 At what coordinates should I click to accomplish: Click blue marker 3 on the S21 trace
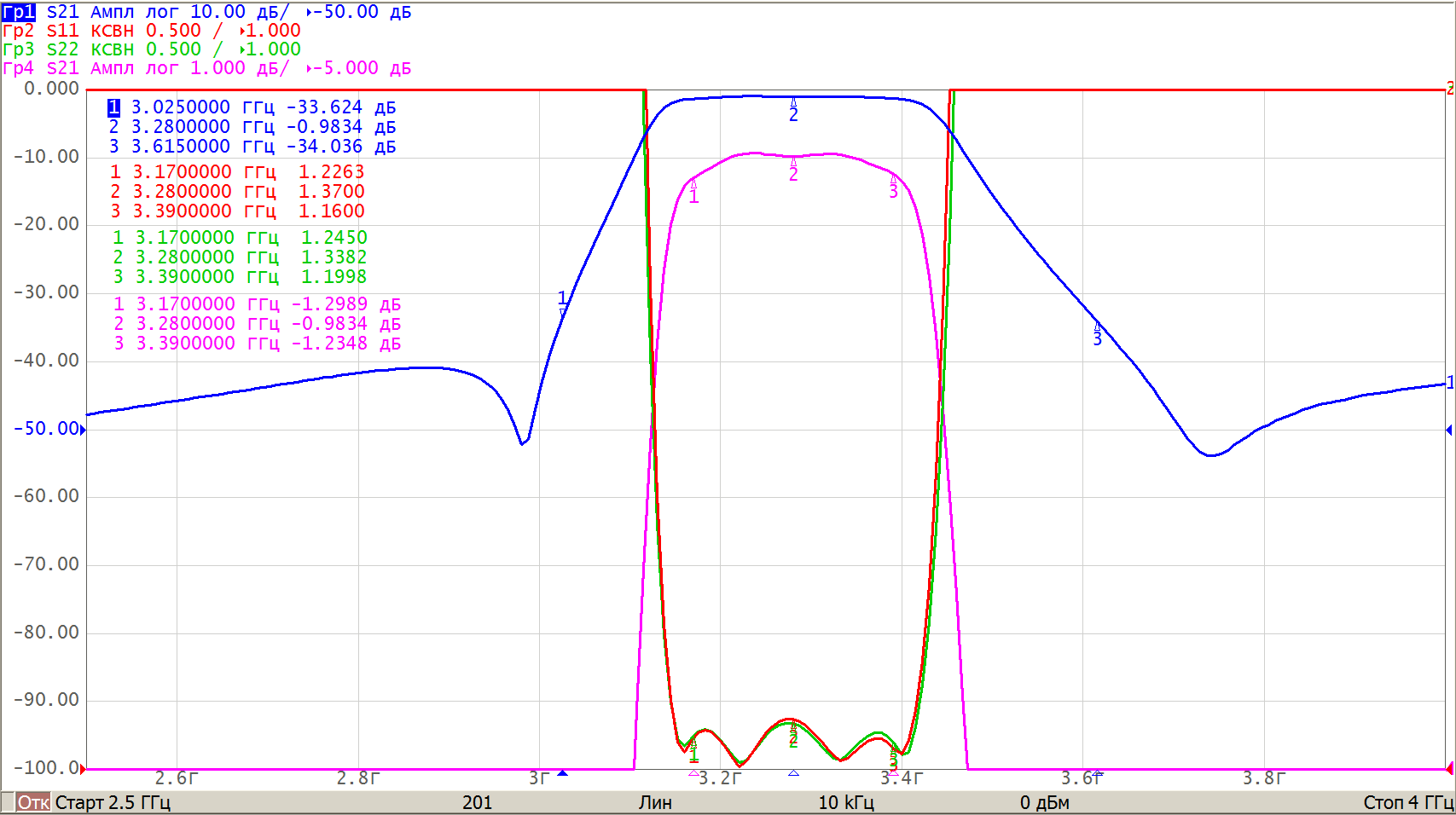(x=1097, y=335)
